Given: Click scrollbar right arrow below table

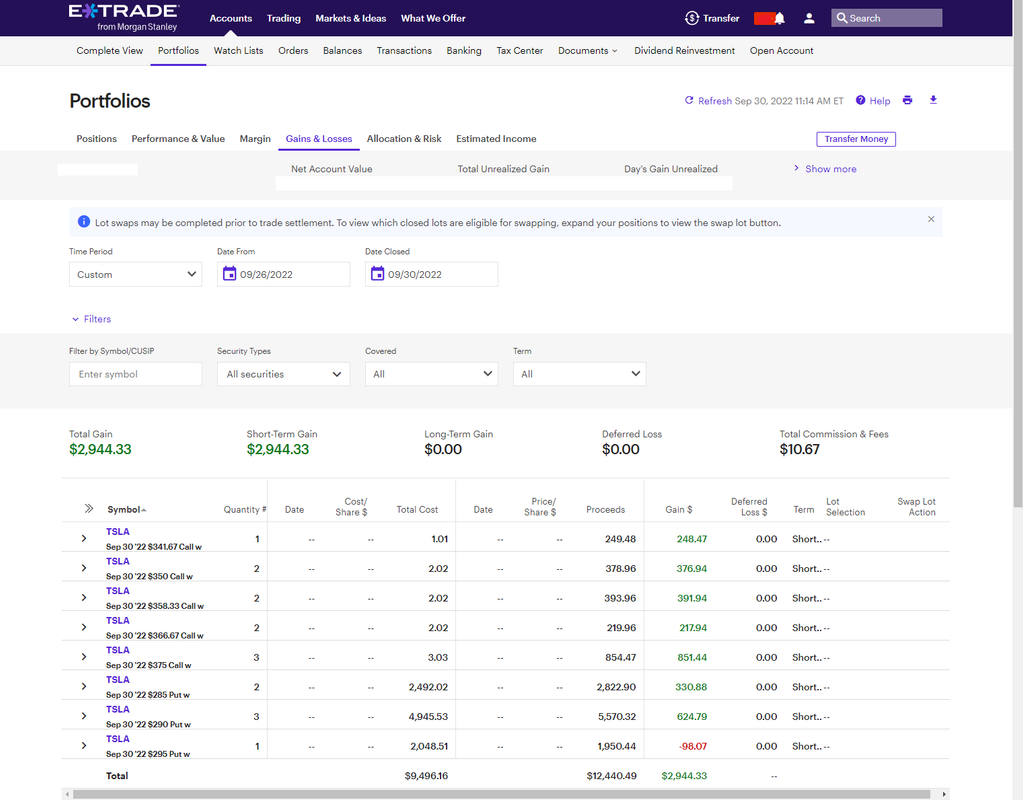Looking at the screenshot, I should click(944, 794).
